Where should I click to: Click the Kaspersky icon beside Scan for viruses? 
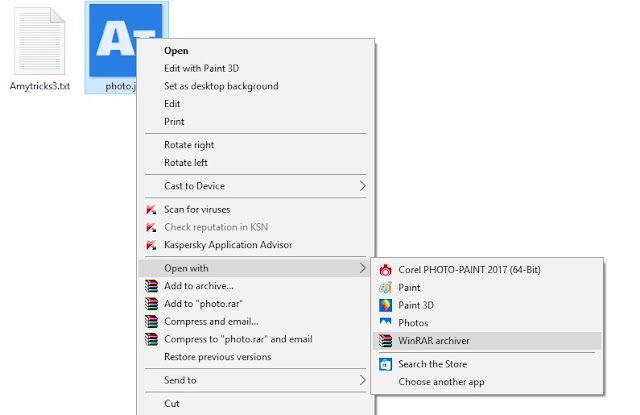tap(151, 210)
